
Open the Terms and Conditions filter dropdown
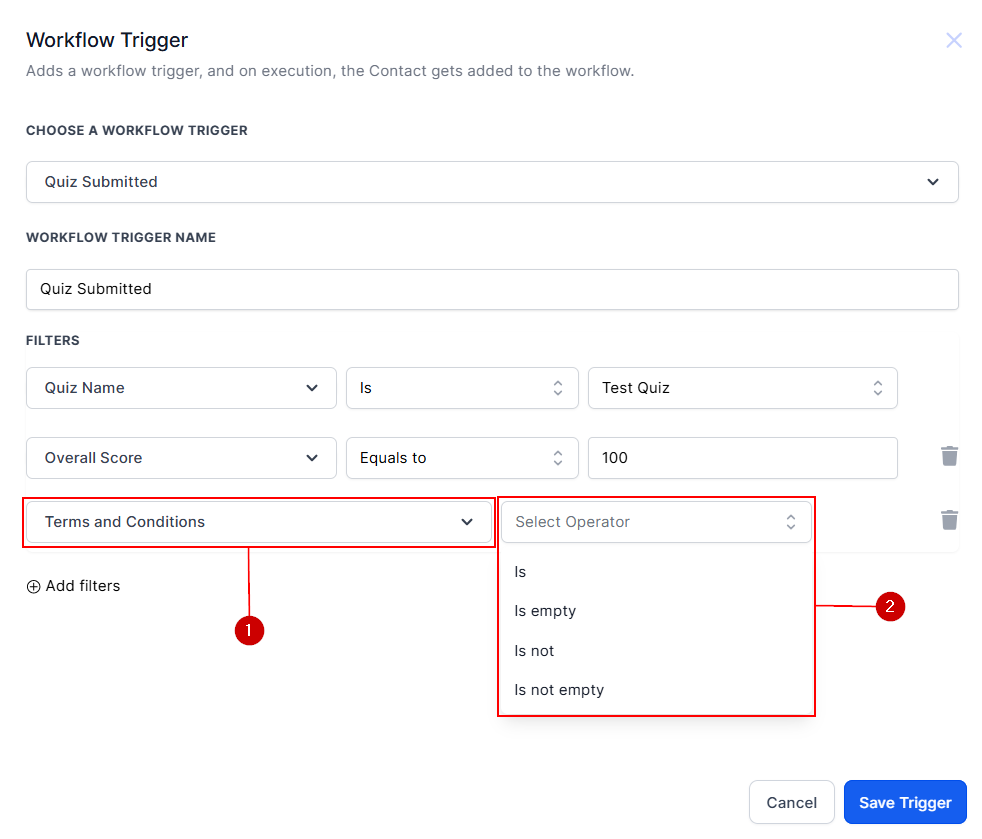point(259,522)
